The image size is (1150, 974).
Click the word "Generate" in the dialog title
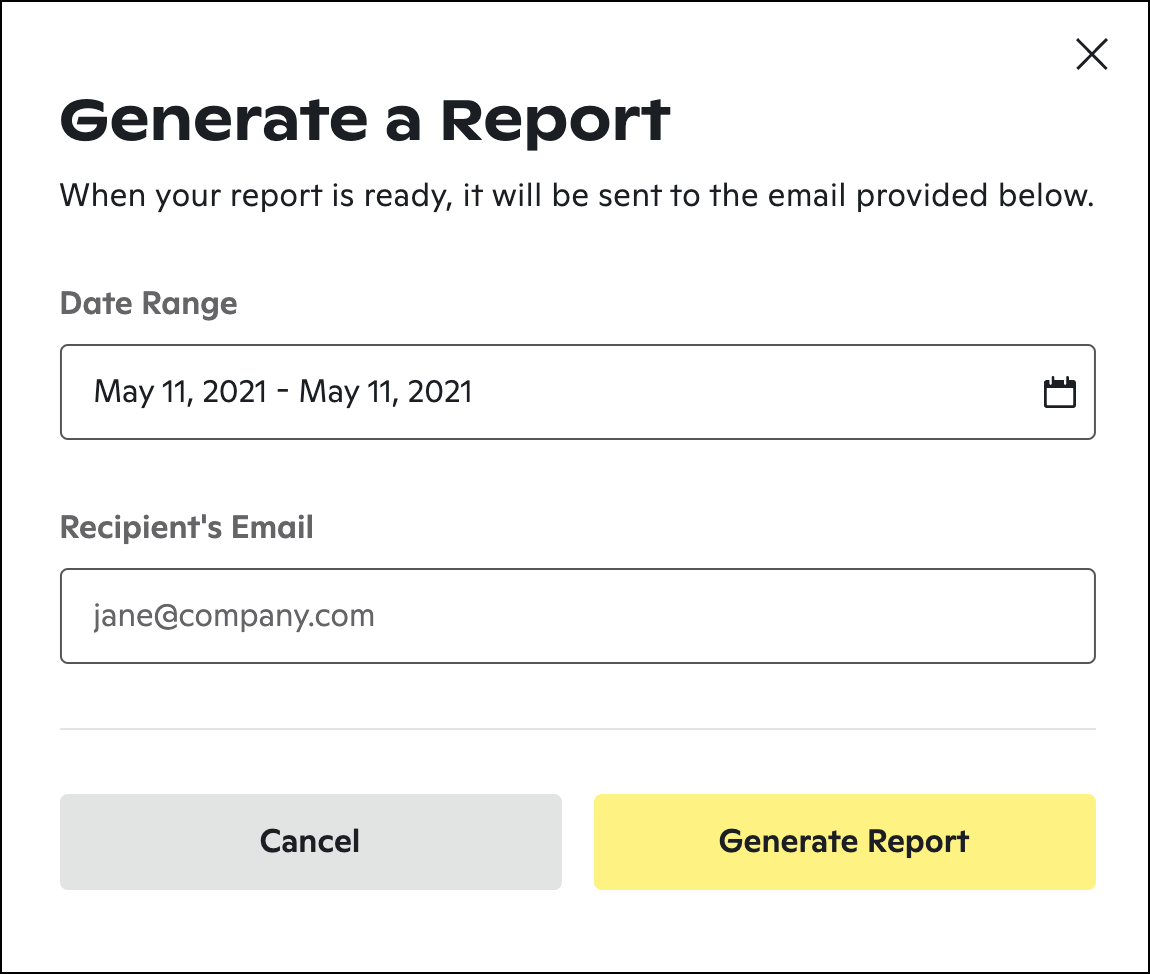[214, 120]
